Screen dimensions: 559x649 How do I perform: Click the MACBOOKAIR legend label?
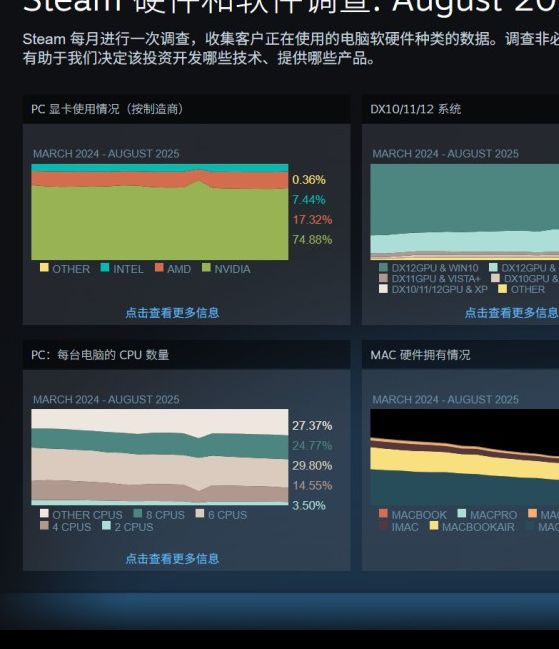478,528
